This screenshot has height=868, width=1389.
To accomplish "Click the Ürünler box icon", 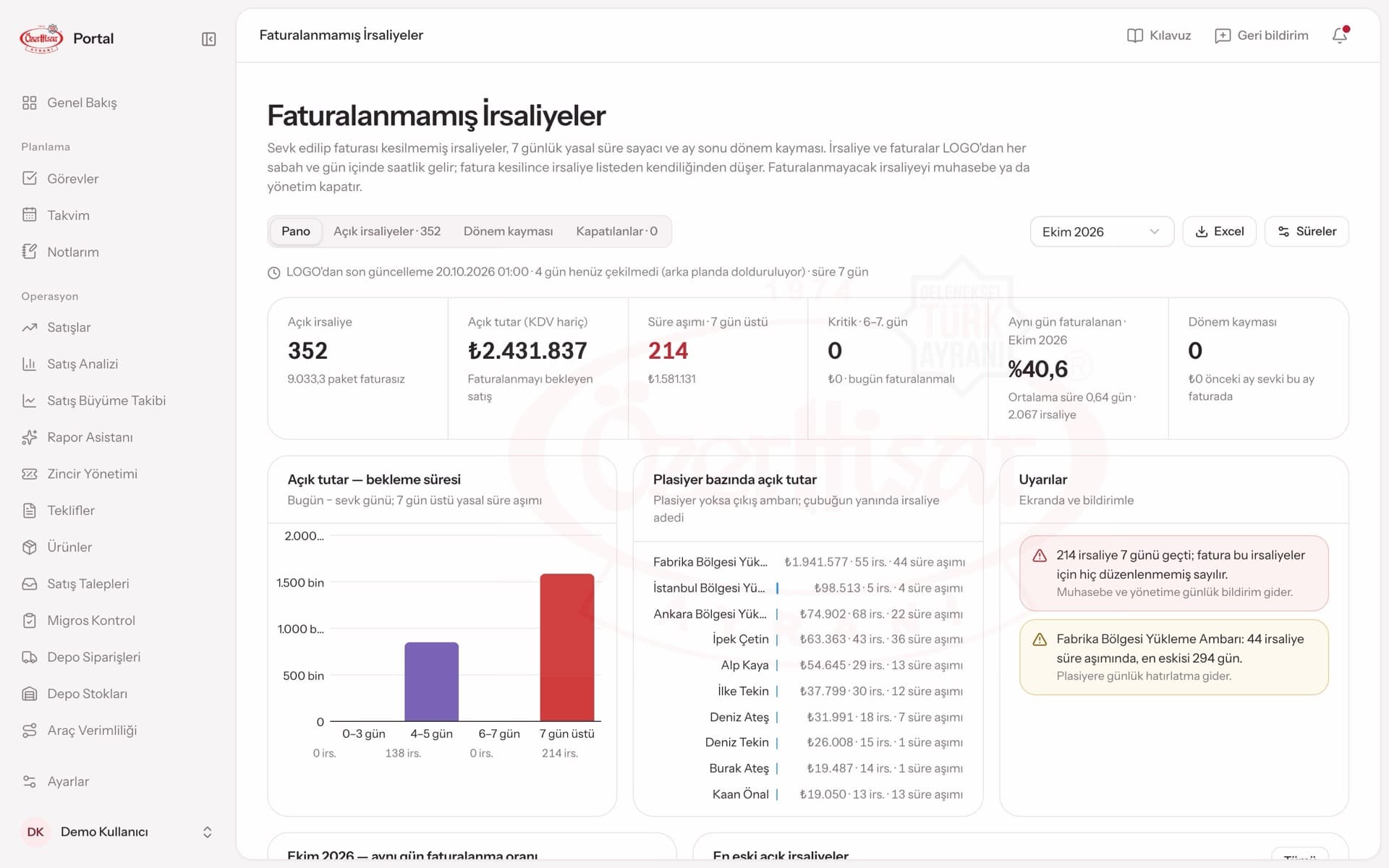I will click(x=29, y=547).
